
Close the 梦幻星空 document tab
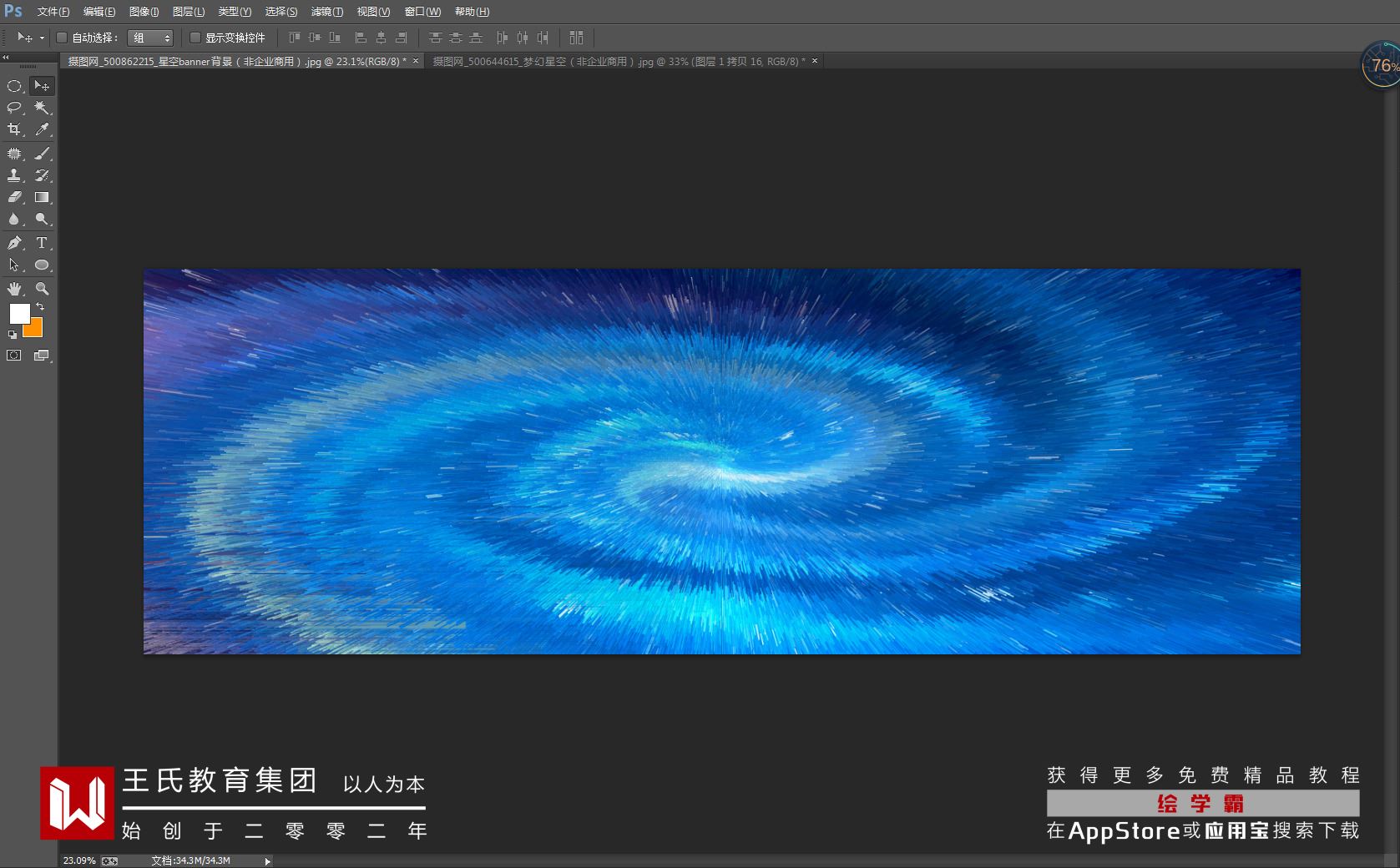(x=815, y=61)
